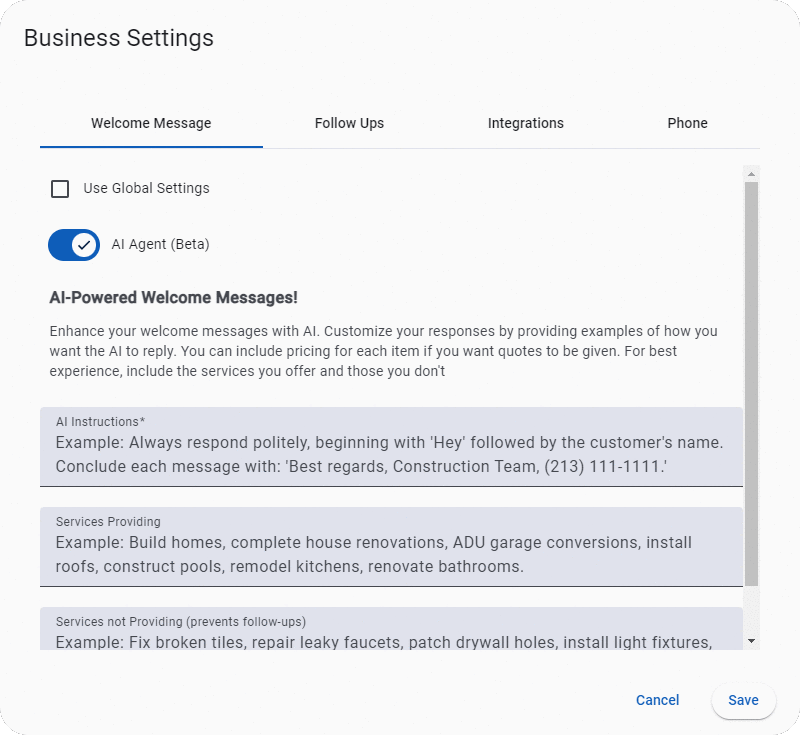This screenshot has height=735, width=800.
Task: Click the scrollbar track below the thumb
Action: tap(751, 610)
